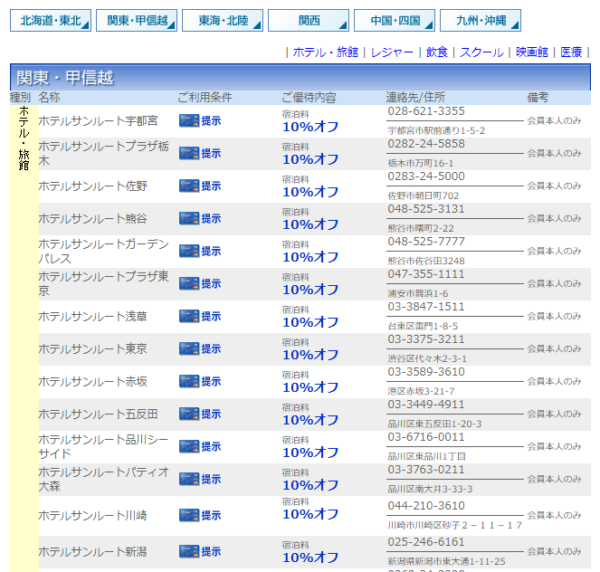Select hotel name ホテルサンルートパティオ大森
Screen dimensions: 600x572
pyautogui.click(x=103, y=479)
